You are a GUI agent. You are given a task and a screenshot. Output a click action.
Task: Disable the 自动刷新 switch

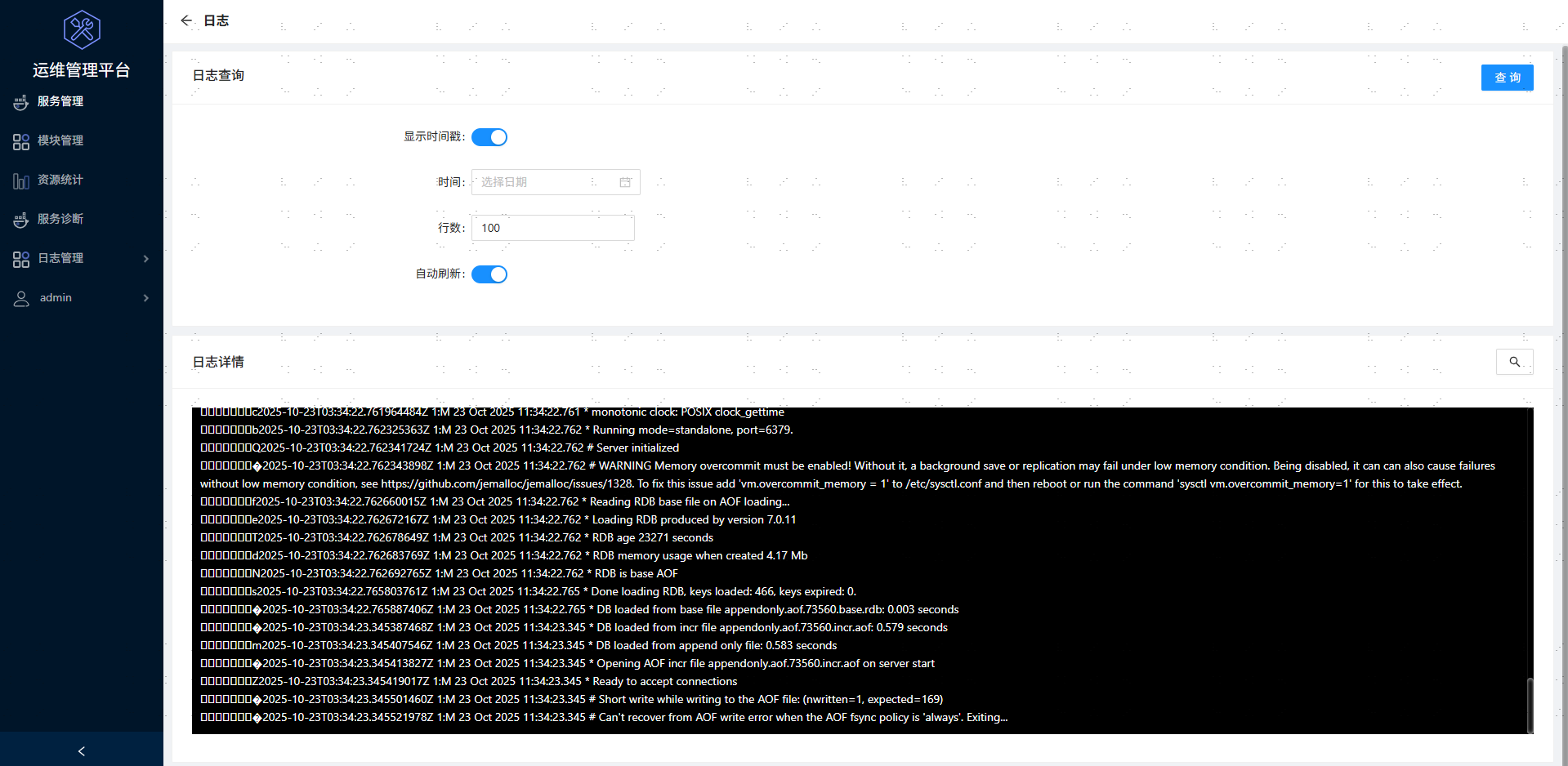[489, 274]
